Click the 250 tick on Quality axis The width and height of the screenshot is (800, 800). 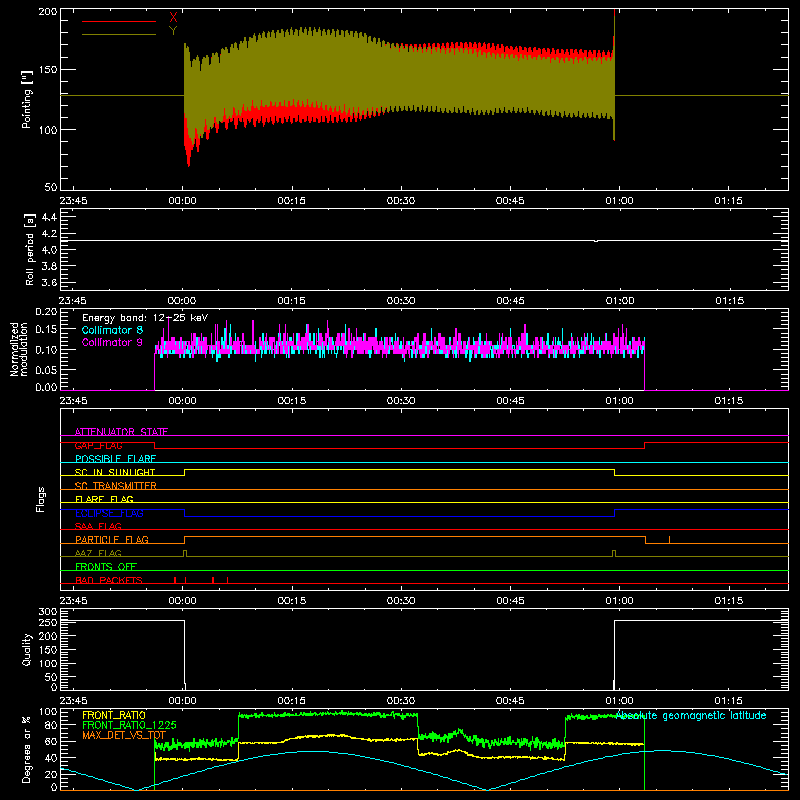47,623
